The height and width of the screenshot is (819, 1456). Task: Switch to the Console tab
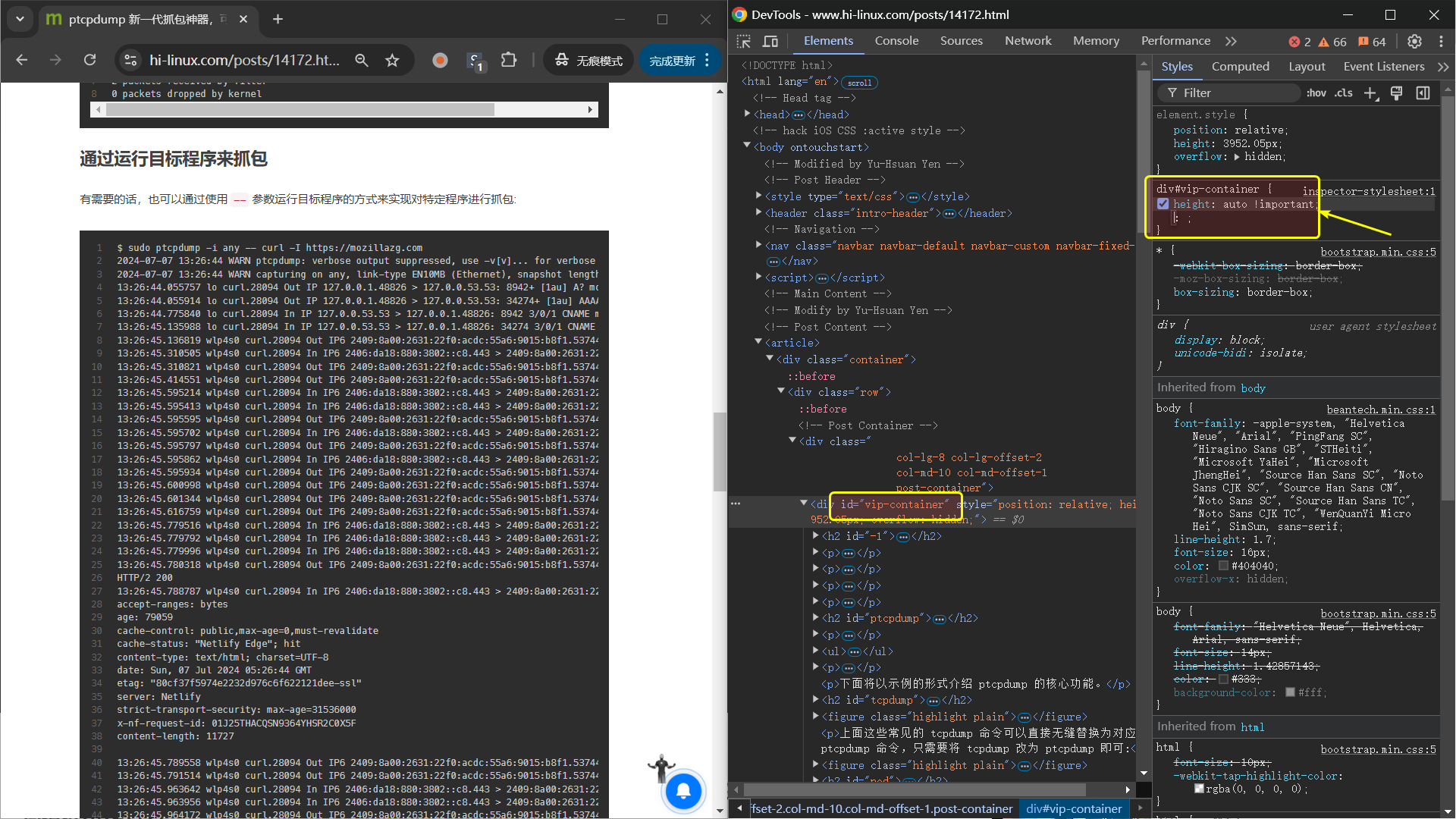896,41
